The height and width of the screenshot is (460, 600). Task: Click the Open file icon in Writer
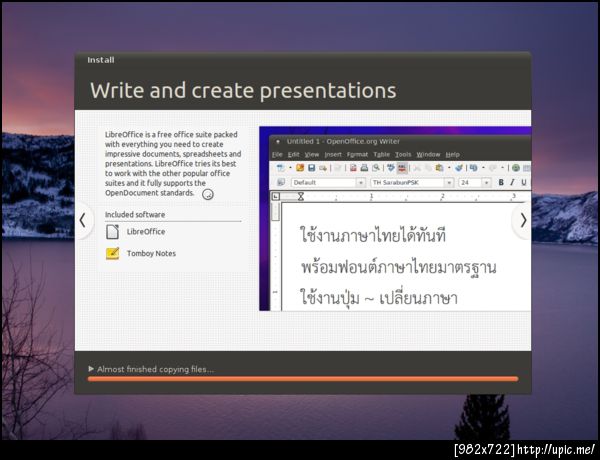(300, 168)
